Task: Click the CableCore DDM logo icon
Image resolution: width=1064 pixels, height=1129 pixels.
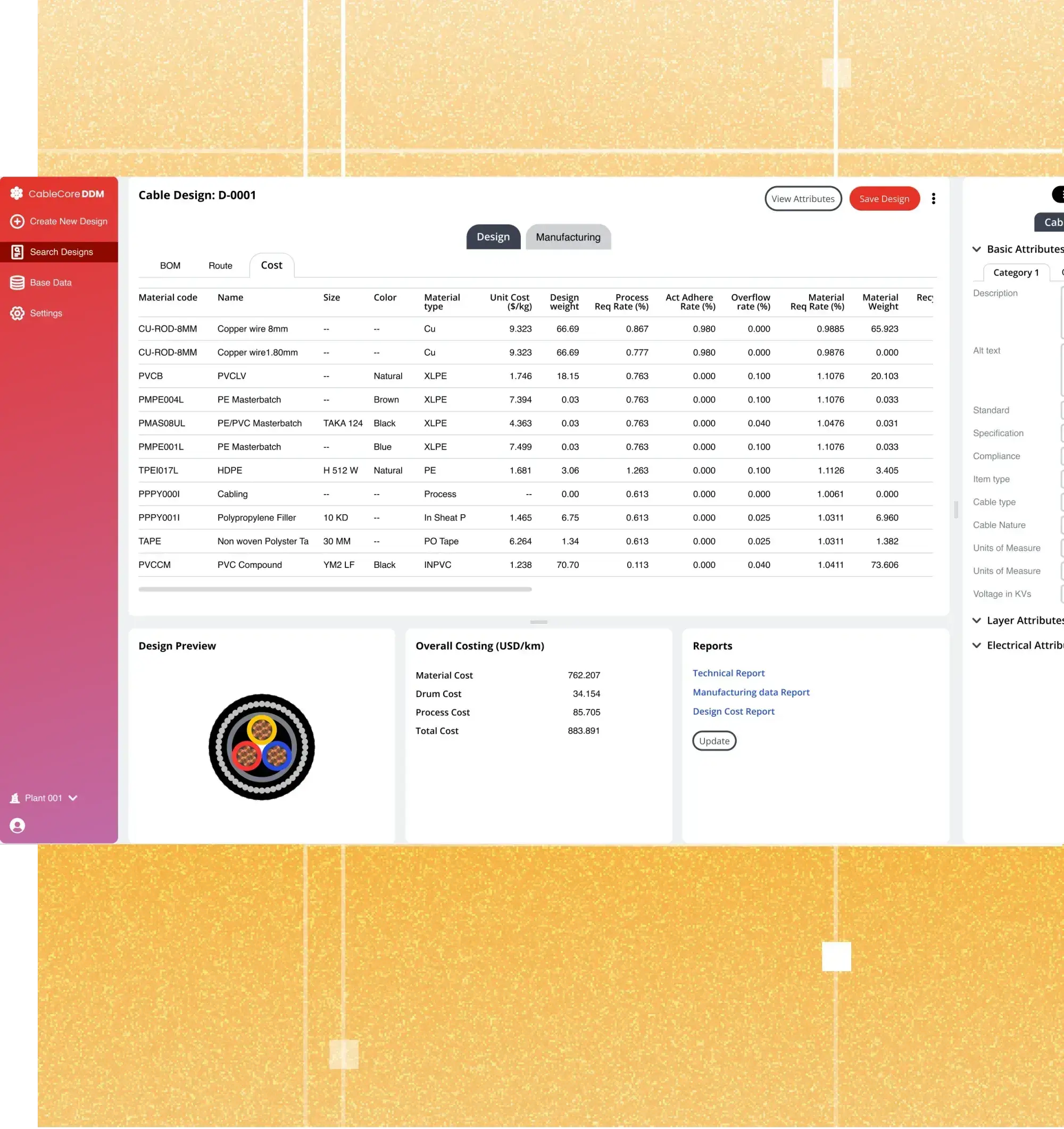Action: [x=16, y=194]
